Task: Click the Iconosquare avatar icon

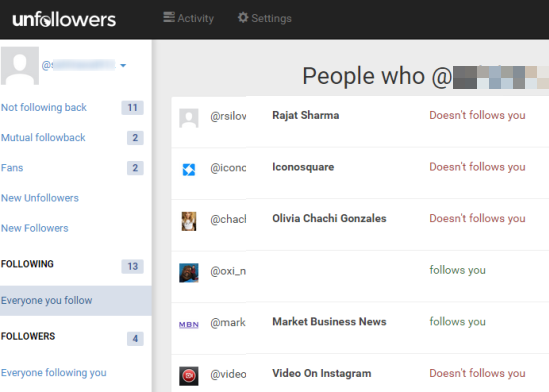Action: tap(189, 170)
